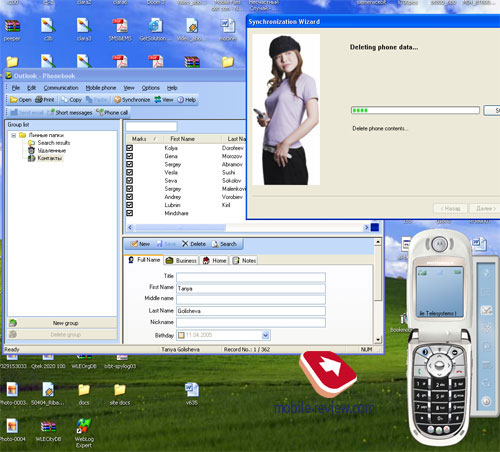Open the Help menu

pyautogui.click(x=172, y=88)
